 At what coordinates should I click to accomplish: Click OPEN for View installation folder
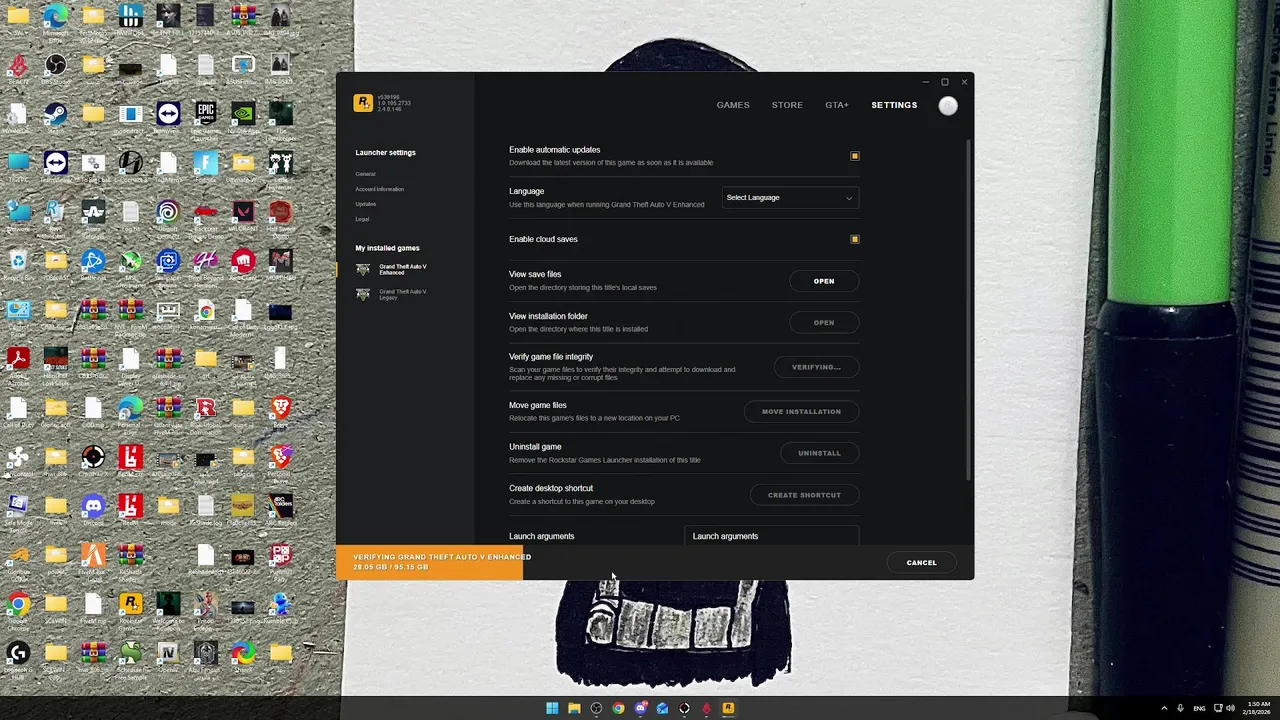click(824, 323)
